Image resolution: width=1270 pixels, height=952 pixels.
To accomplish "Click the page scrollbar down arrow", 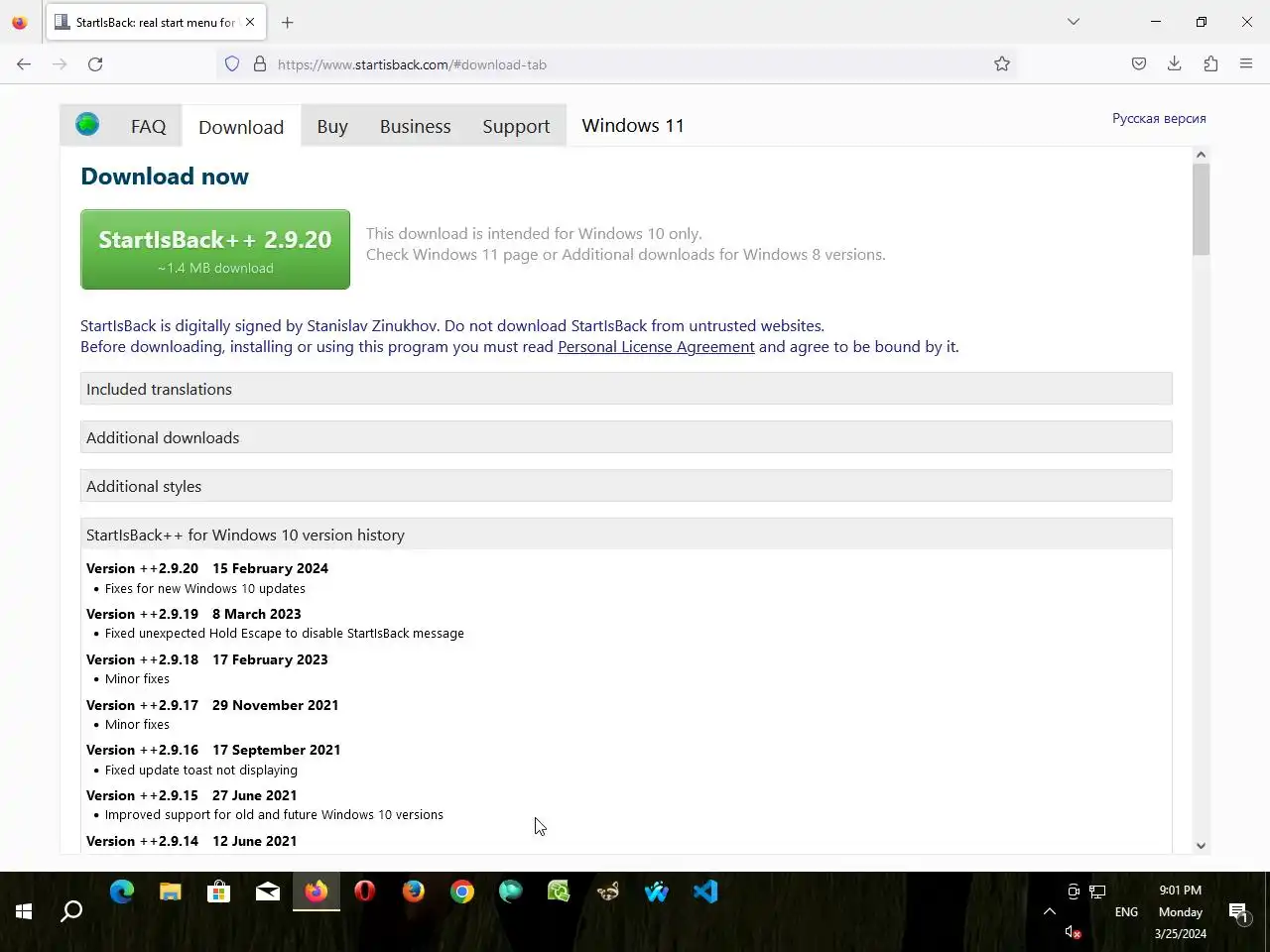I will coord(1202,846).
